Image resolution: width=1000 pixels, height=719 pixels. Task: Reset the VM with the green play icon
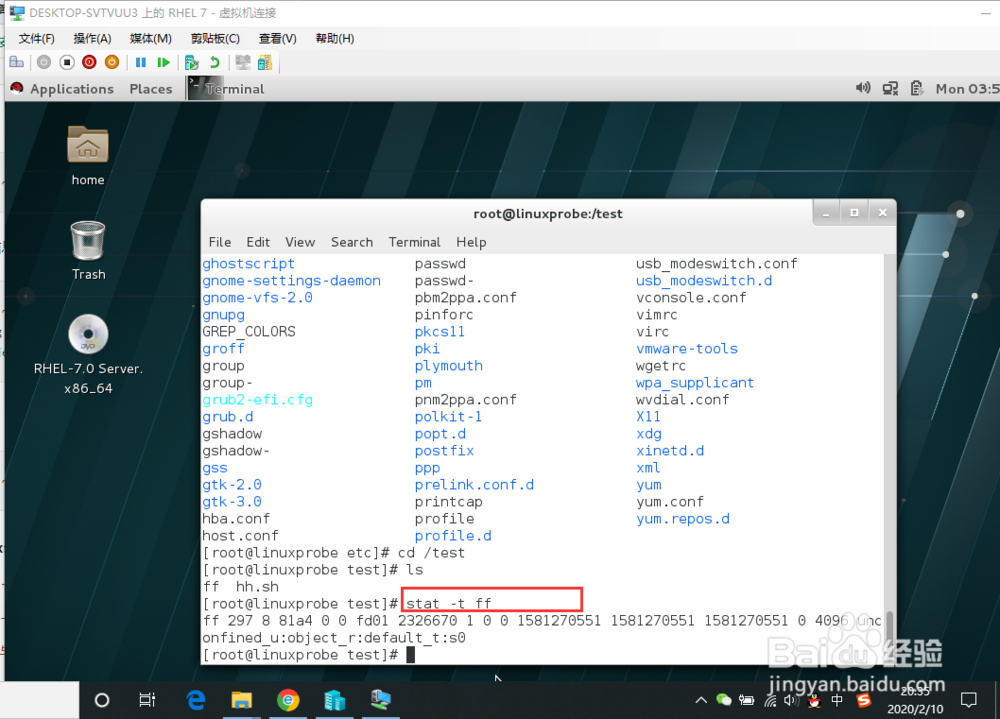tap(163, 62)
